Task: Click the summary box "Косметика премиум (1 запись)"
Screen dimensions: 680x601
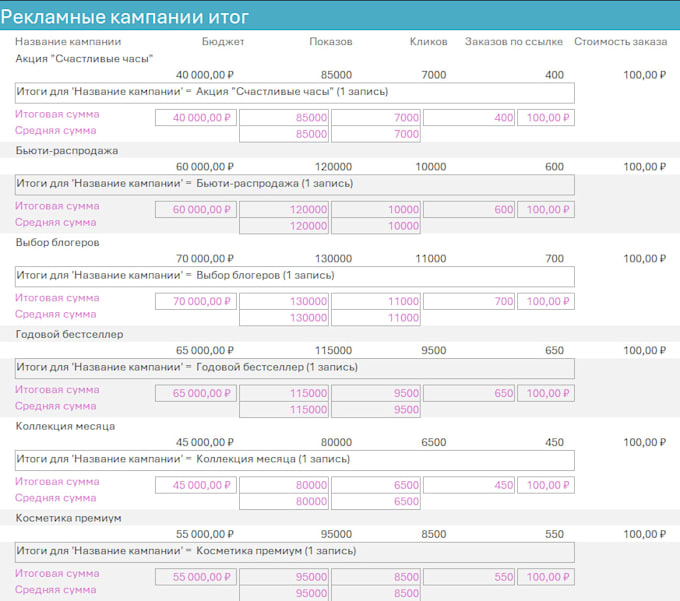Action: [294, 552]
